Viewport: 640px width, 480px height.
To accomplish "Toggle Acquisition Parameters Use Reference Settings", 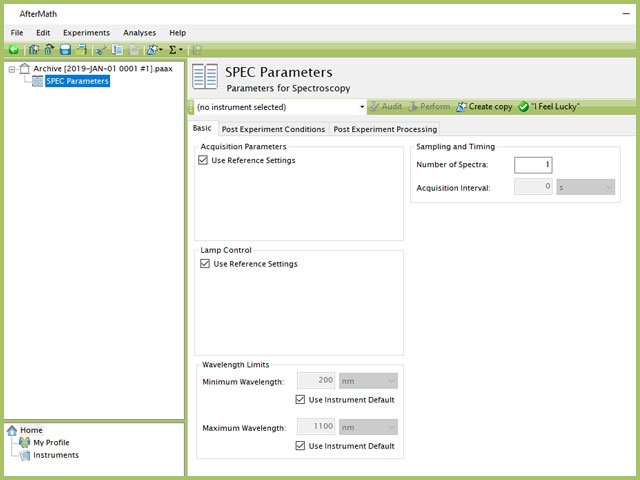I will (203, 160).
